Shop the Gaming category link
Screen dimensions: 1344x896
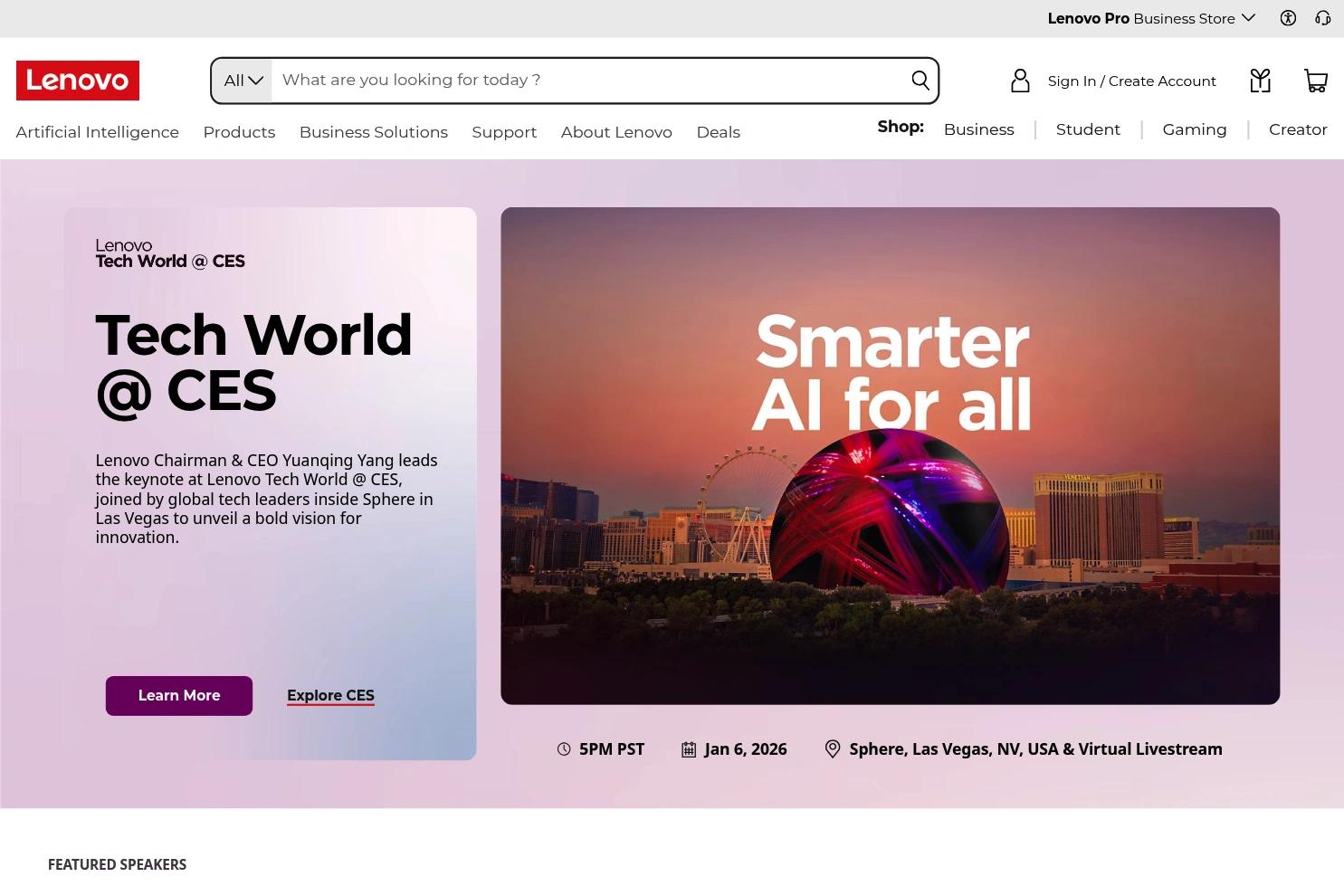1195,129
